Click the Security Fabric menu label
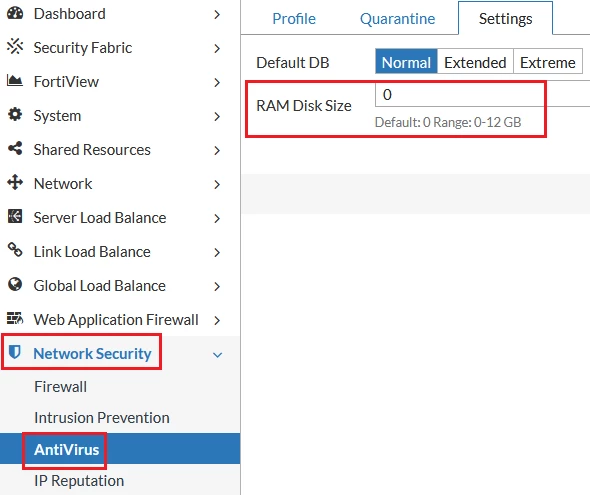The height and width of the screenshot is (495, 590). point(83,48)
